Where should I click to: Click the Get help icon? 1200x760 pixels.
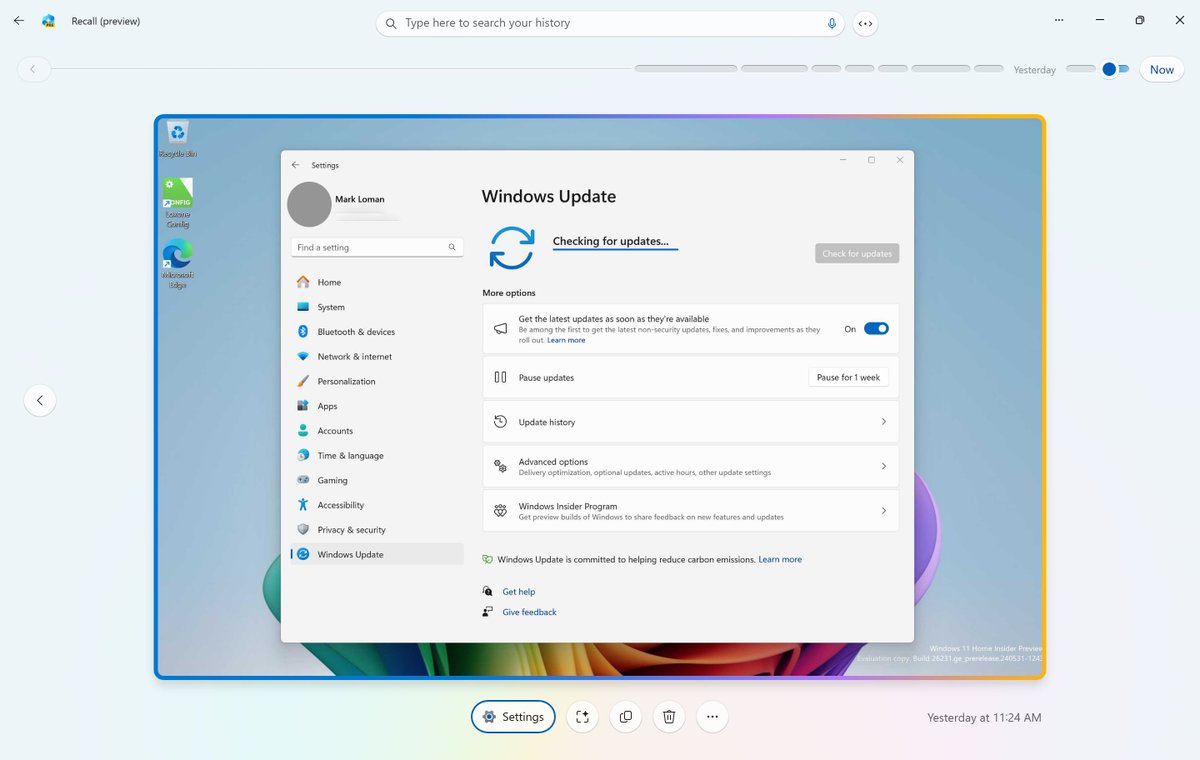[x=487, y=591]
